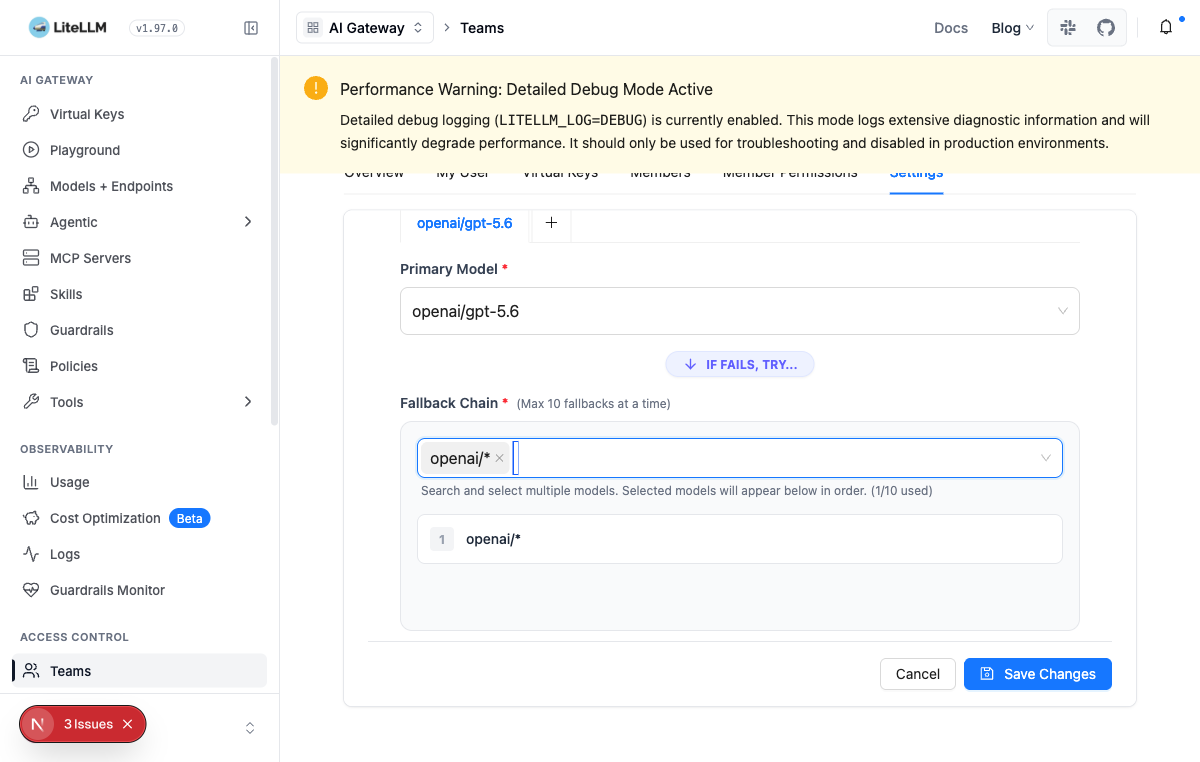Click the AI Gateway grid icon
The height and width of the screenshot is (762, 1200).
(x=313, y=28)
